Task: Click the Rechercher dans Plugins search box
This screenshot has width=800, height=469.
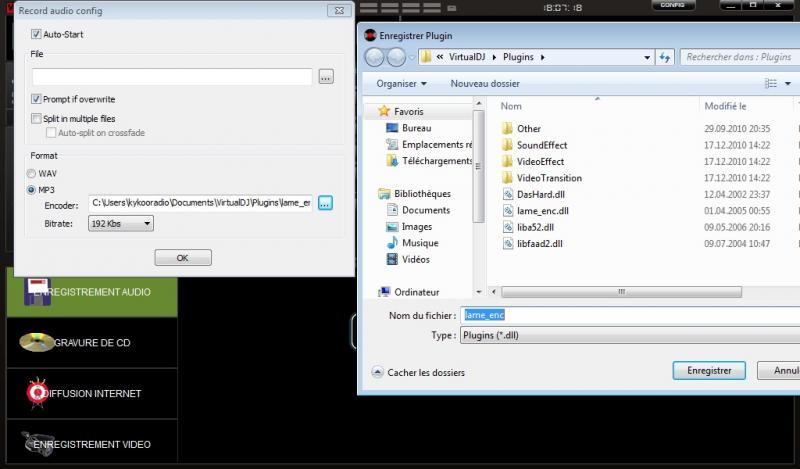Action: (740, 57)
